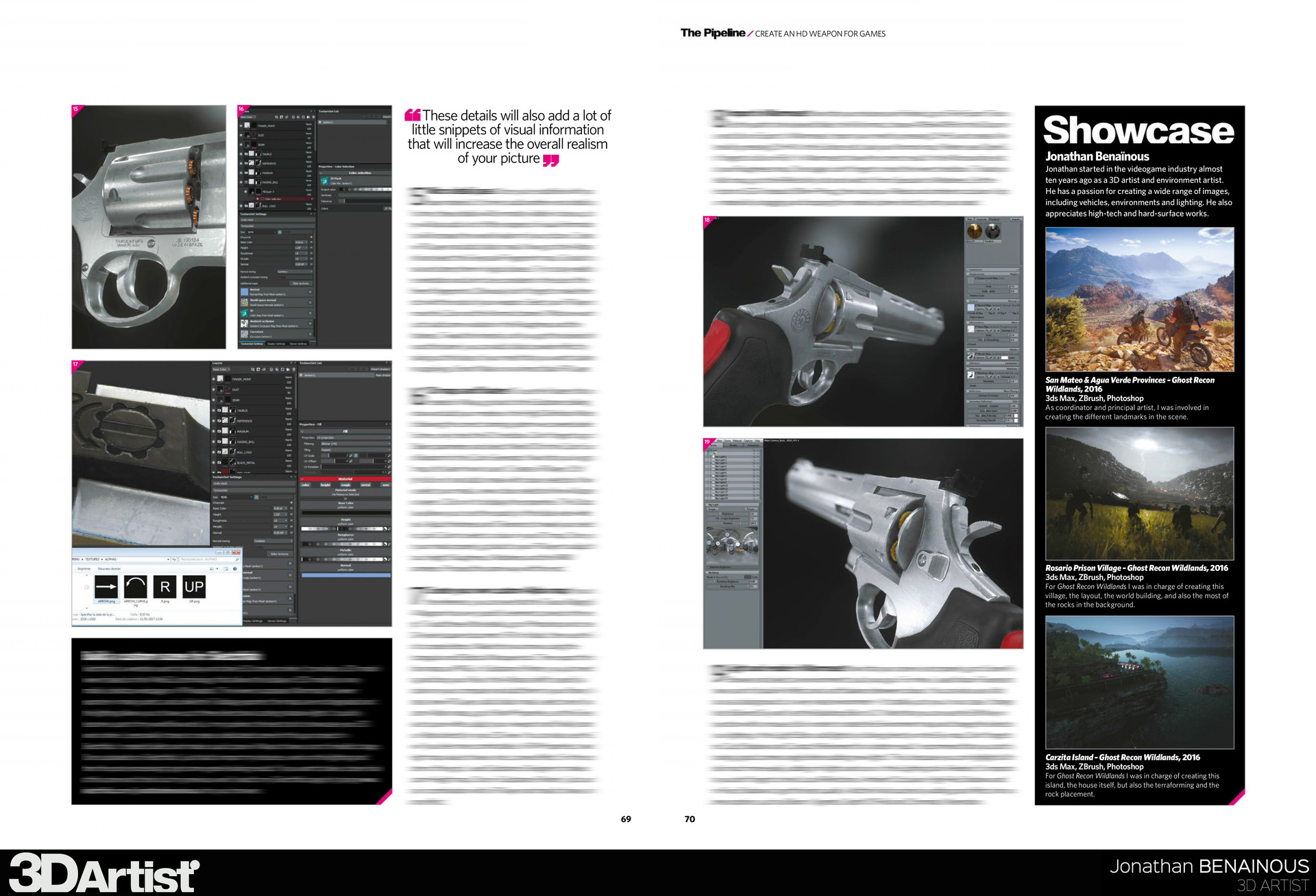Remove the World space normal map in figure 16

point(310,302)
